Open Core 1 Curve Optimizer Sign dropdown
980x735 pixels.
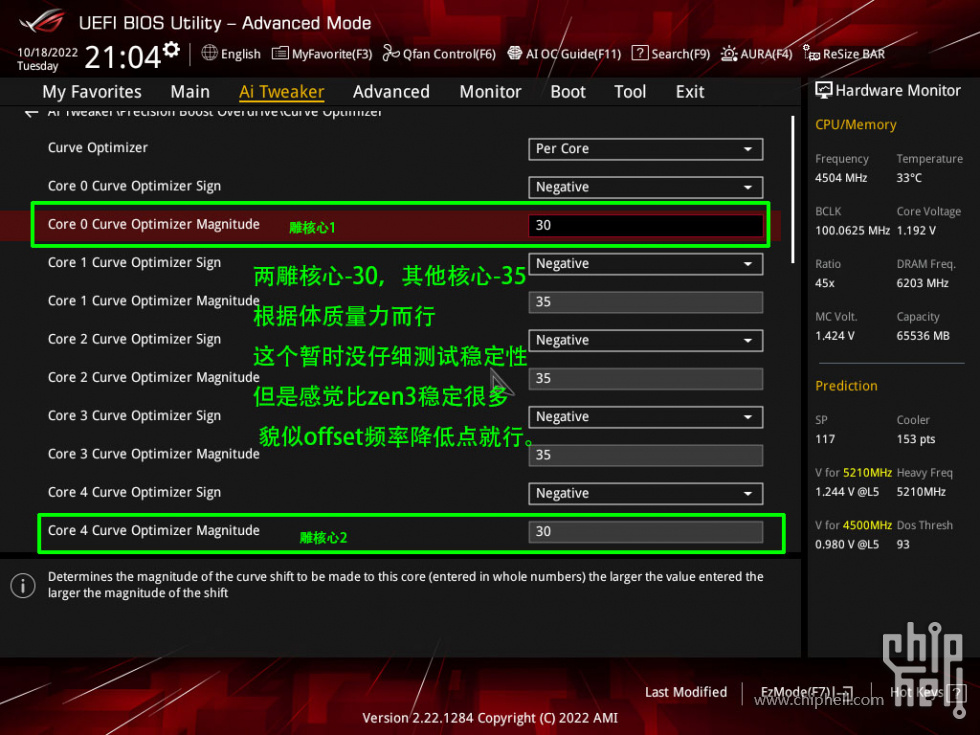coord(646,264)
